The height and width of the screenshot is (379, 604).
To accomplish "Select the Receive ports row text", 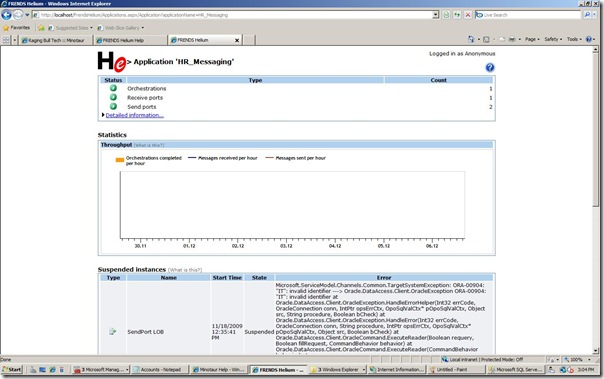I will pyautogui.click(x=145, y=98).
